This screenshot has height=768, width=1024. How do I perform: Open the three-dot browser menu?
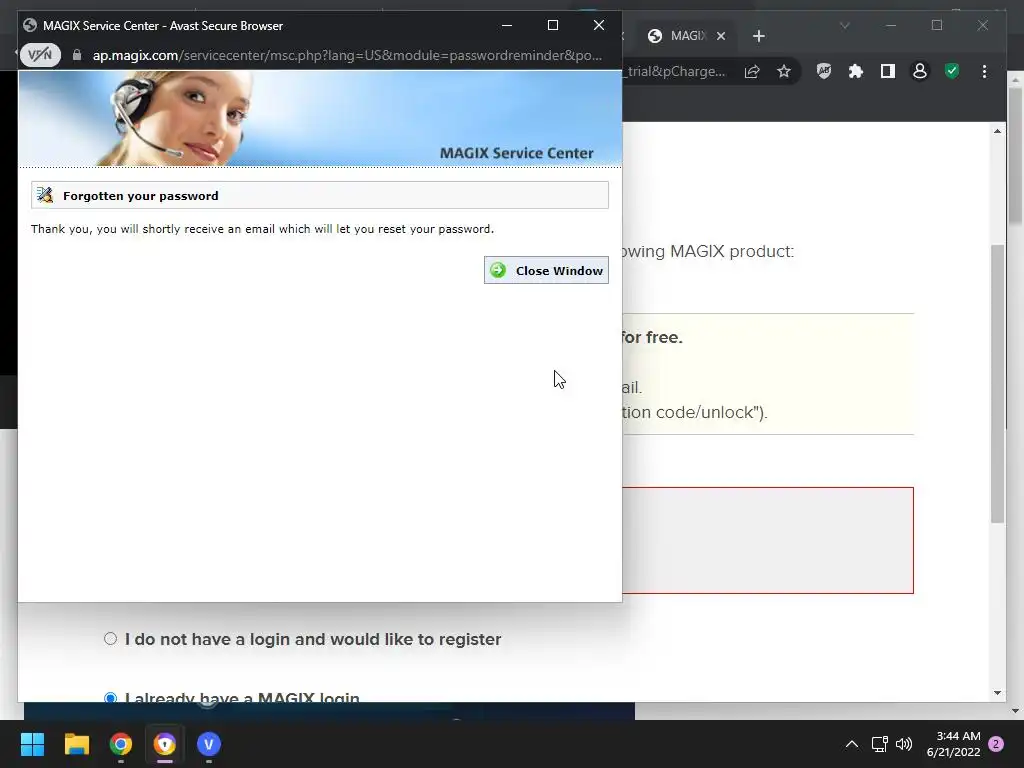984,71
